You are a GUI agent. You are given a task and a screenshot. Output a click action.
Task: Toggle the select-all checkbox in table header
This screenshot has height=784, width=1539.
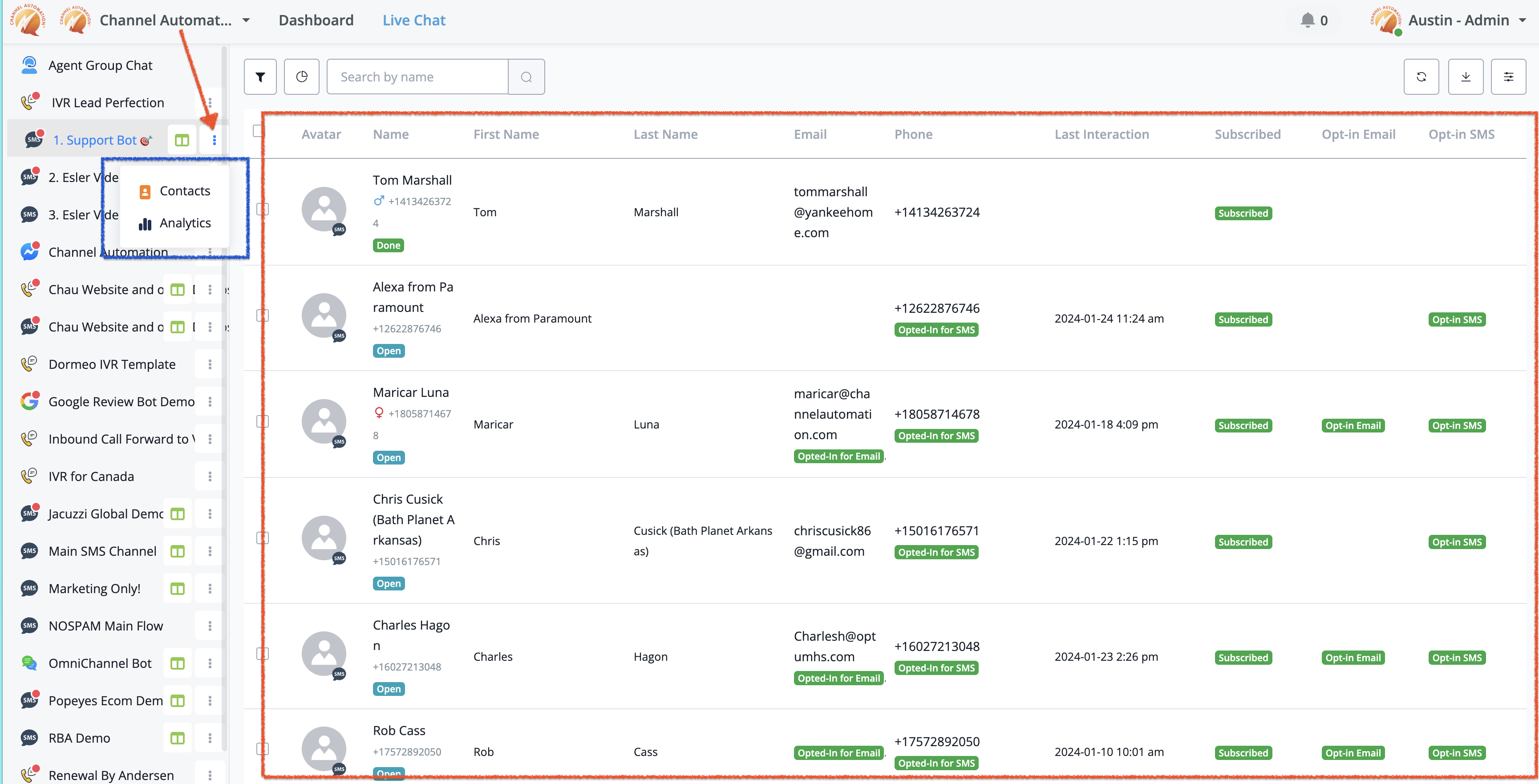tap(258, 131)
